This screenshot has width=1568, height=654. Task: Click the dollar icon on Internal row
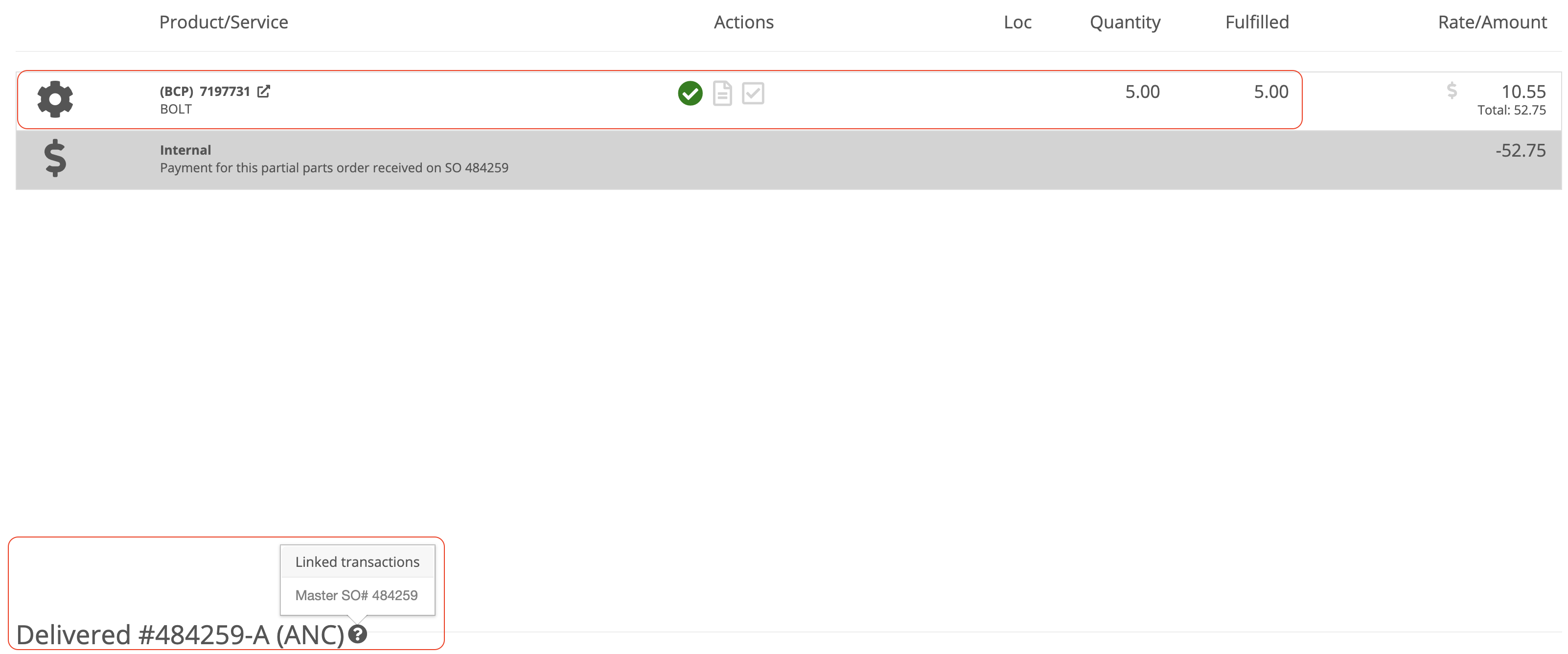55,158
